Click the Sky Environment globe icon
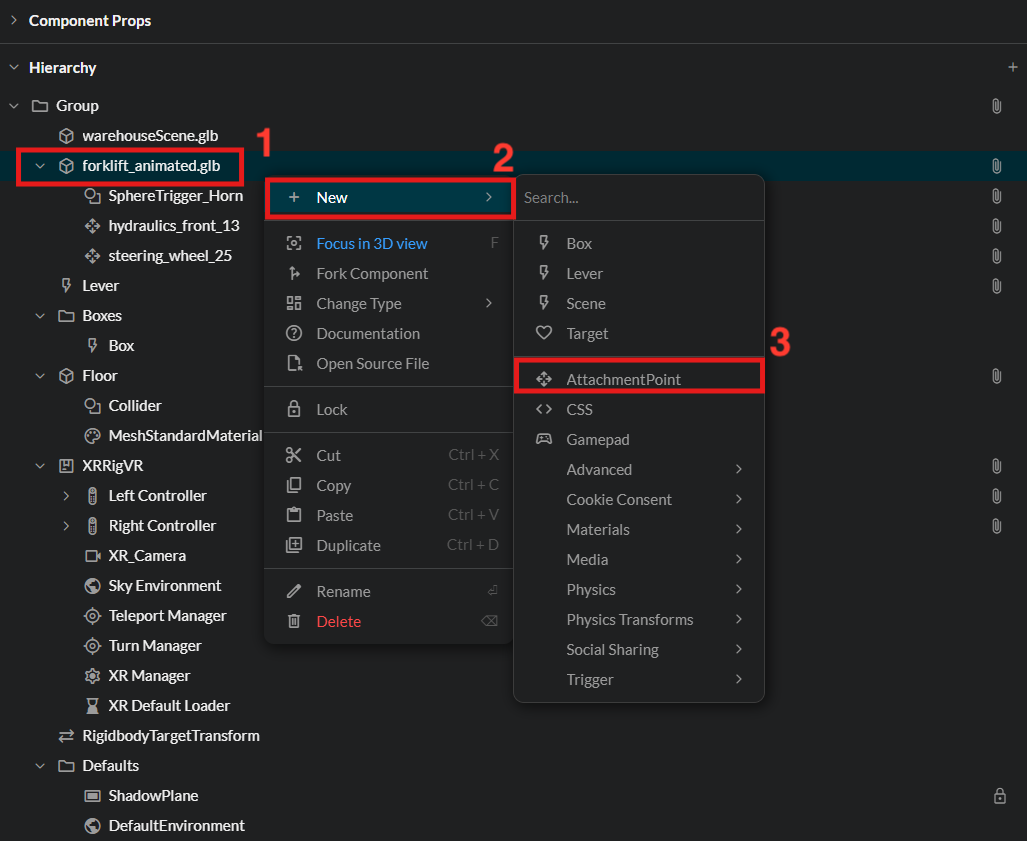1027x841 pixels. click(x=93, y=585)
